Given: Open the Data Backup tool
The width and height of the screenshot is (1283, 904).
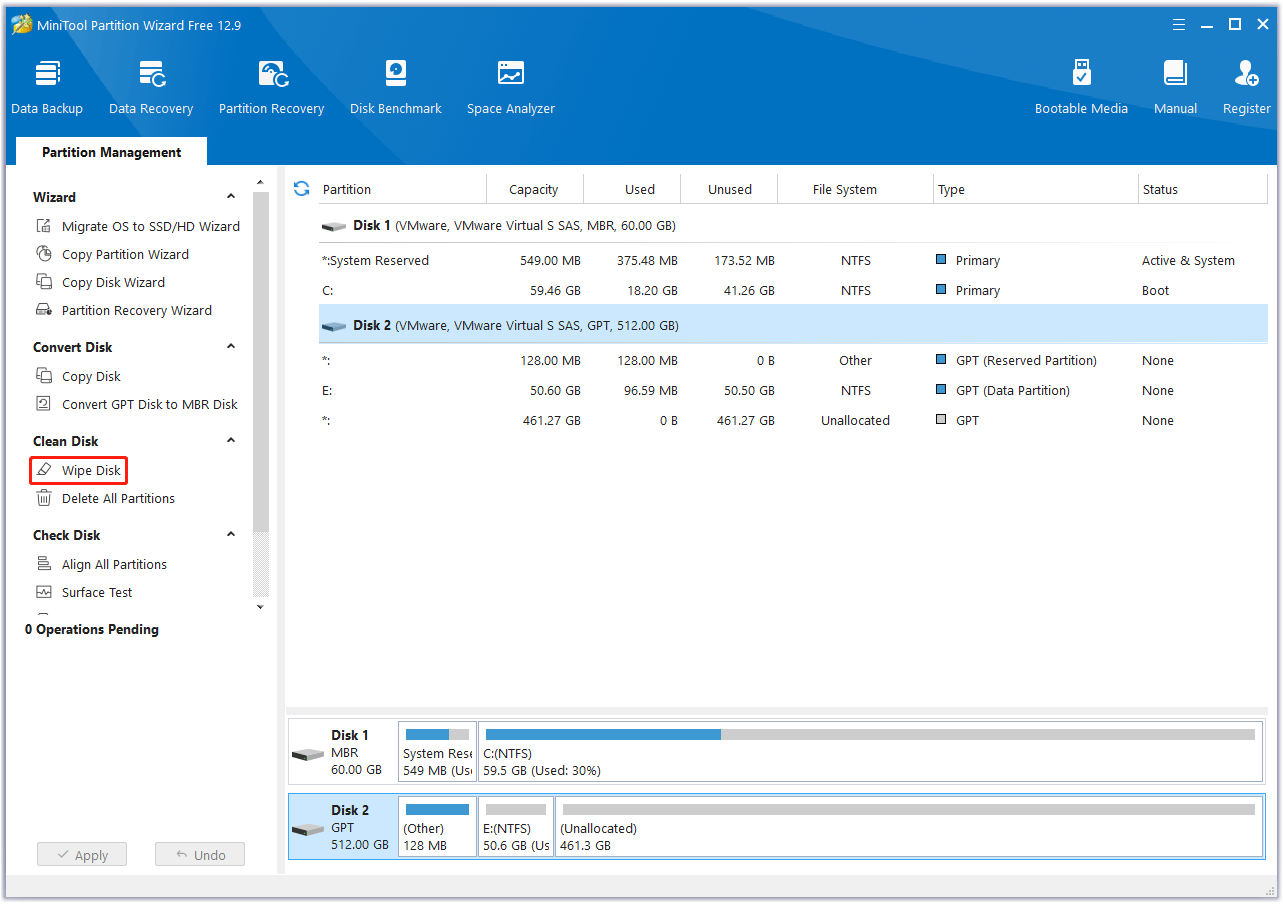Looking at the screenshot, I should 46,85.
